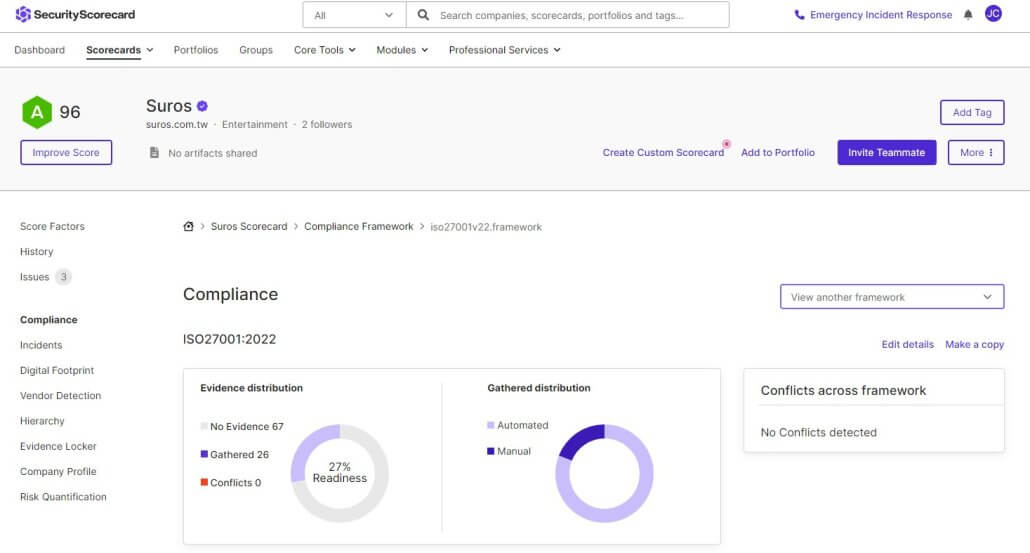Click the No artifacts shared text
The width and height of the screenshot is (1030, 553).
[x=212, y=153]
